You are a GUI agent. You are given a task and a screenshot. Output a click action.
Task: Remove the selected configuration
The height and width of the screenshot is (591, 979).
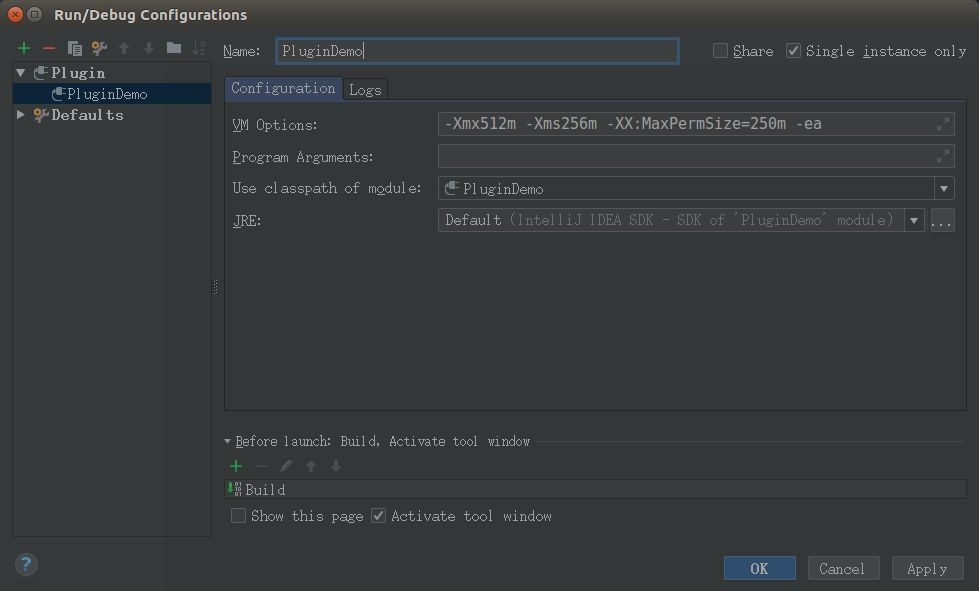tap(49, 48)
